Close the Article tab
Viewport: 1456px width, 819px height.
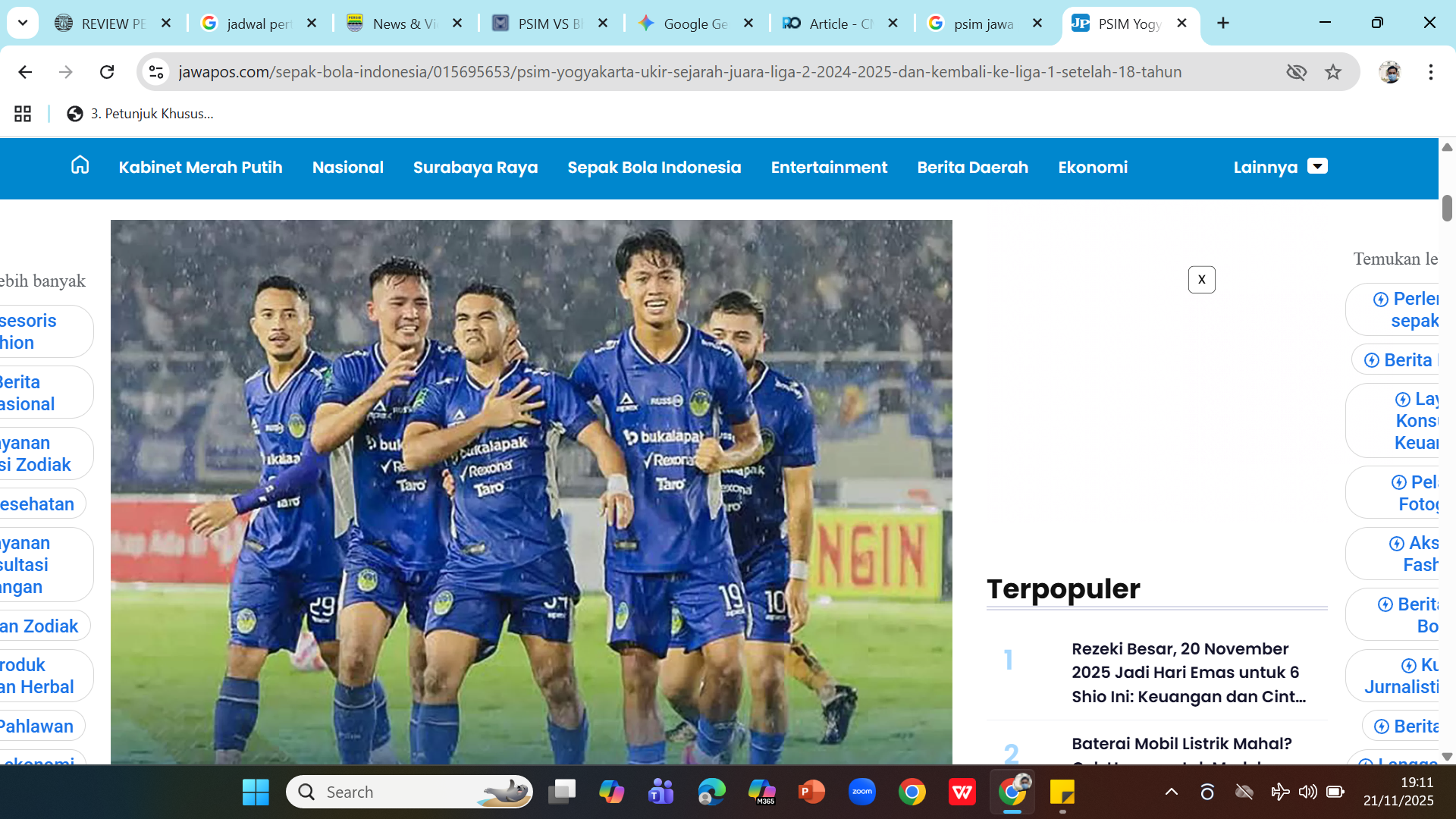pyautogui.click(x=893, y=24)
